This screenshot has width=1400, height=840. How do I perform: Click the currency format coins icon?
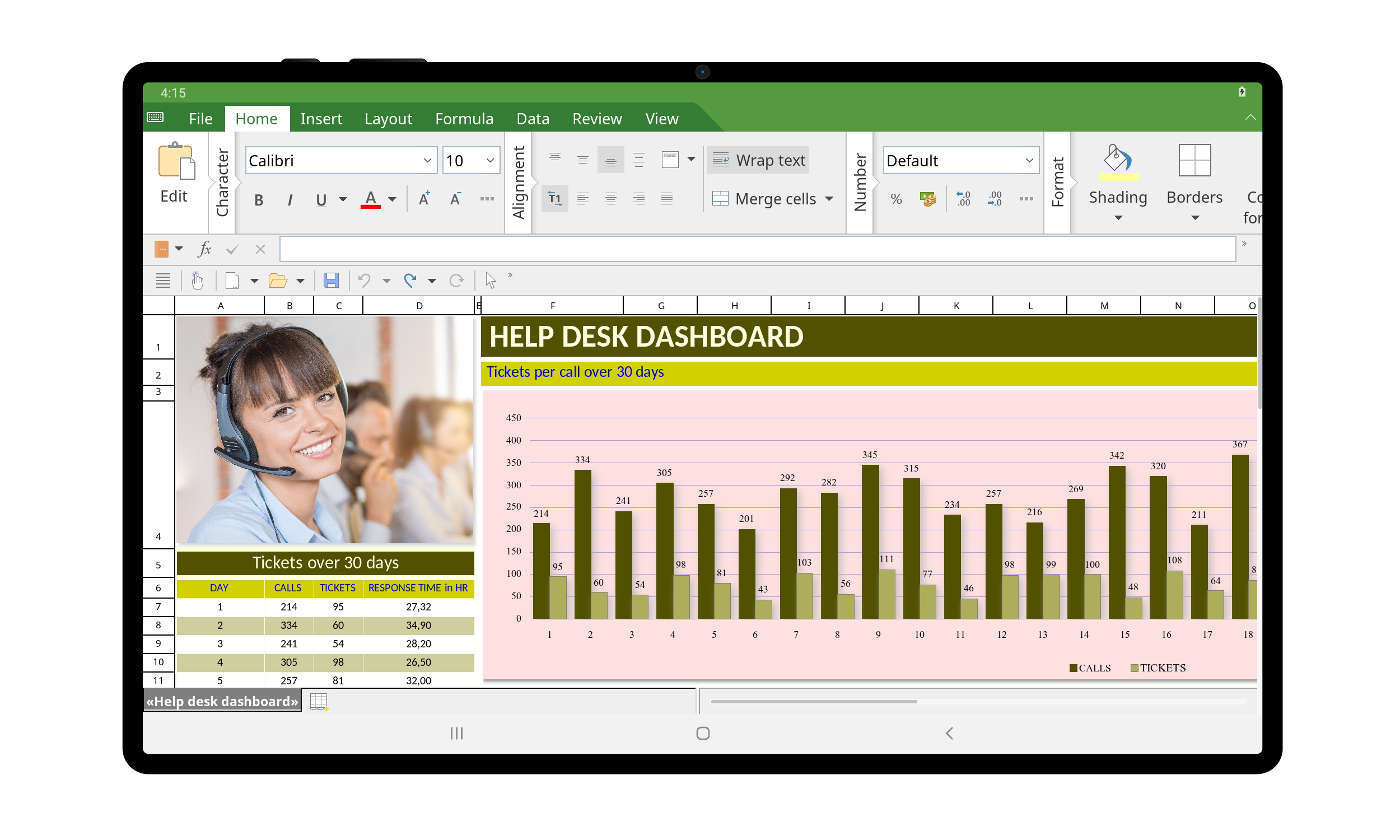(x=927, y=199)
